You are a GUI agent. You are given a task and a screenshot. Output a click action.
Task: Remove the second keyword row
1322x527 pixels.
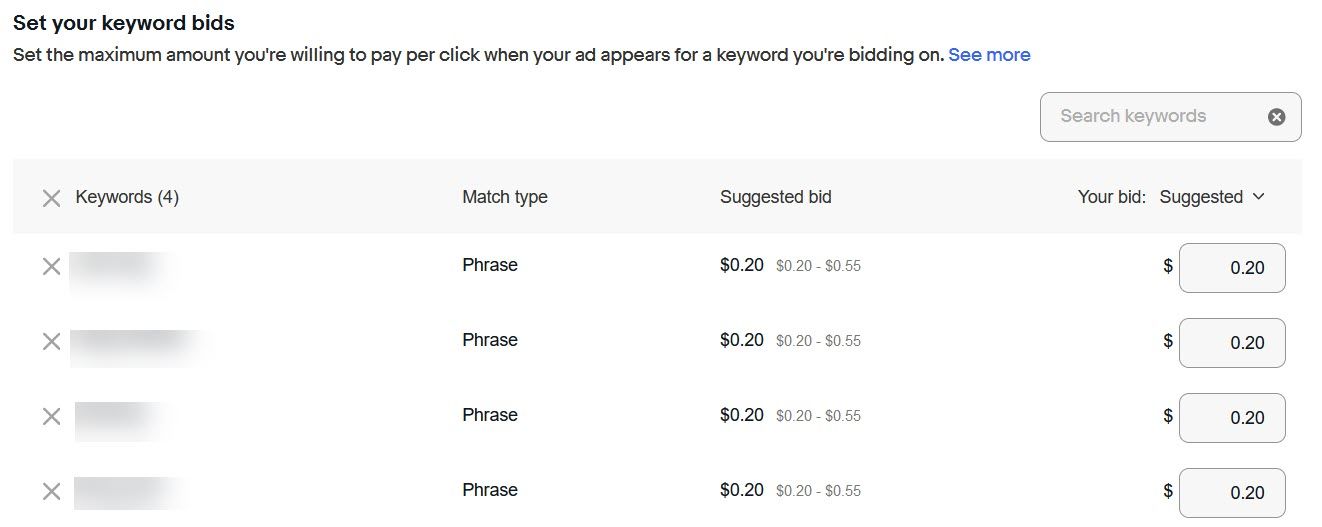click(51, 341)
